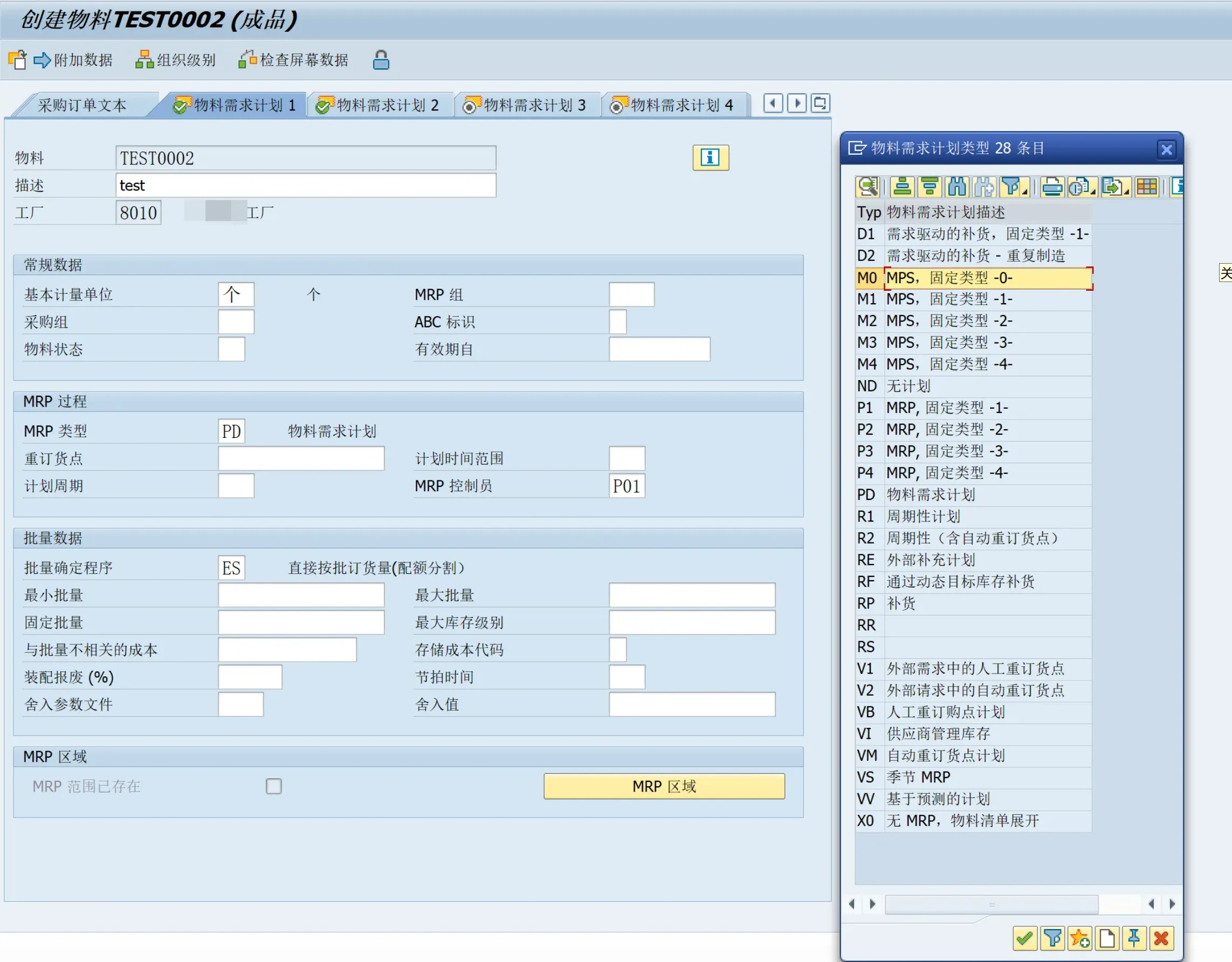
Task: Click the printer icon in popup toolbar
Action: pyautogui.click(x=1052, y=187)
